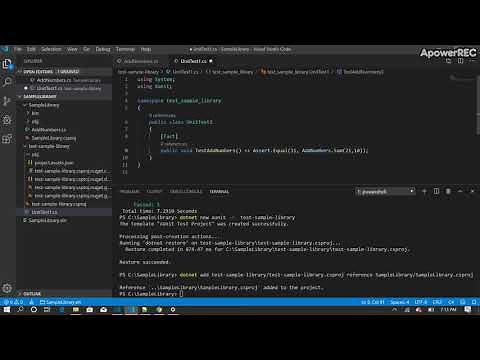Click the references CodeLens above UnitTest1 class

[x=162, y=115]
